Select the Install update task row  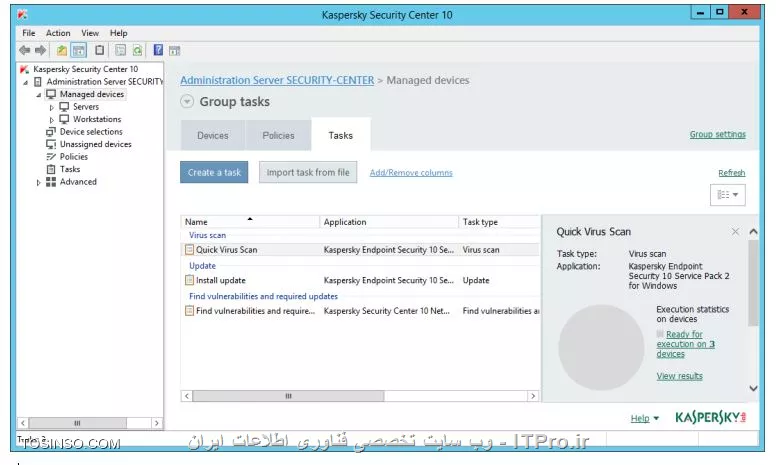[x=360, y=280]
